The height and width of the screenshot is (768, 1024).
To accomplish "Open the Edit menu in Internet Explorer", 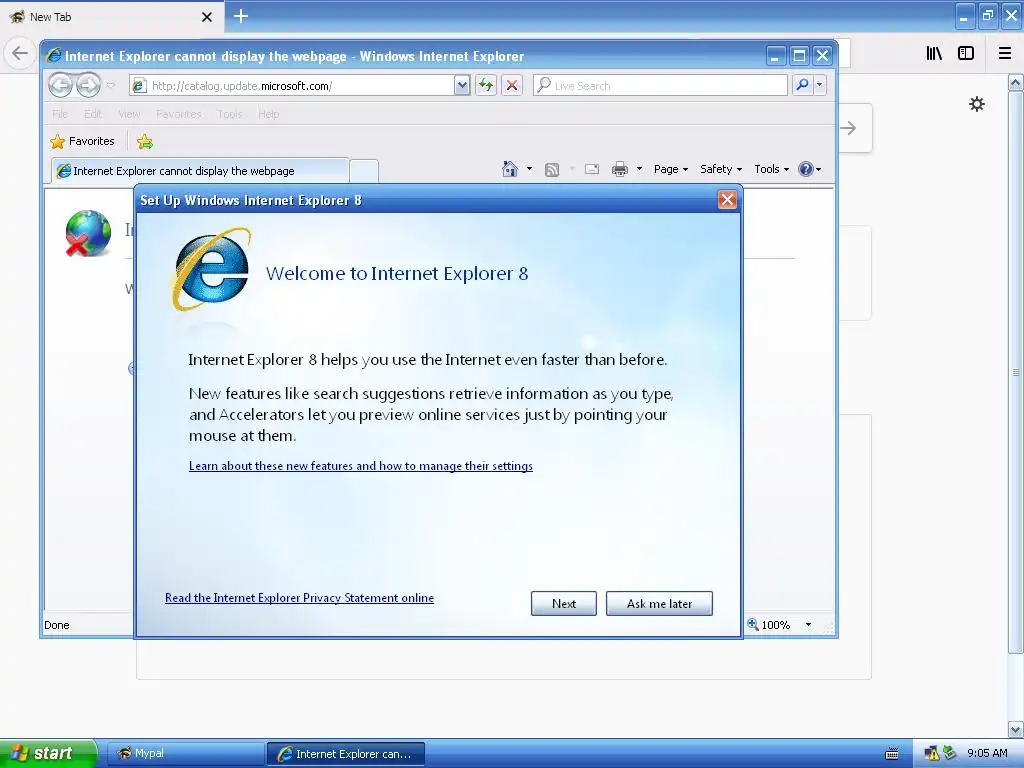I will 93,114.
